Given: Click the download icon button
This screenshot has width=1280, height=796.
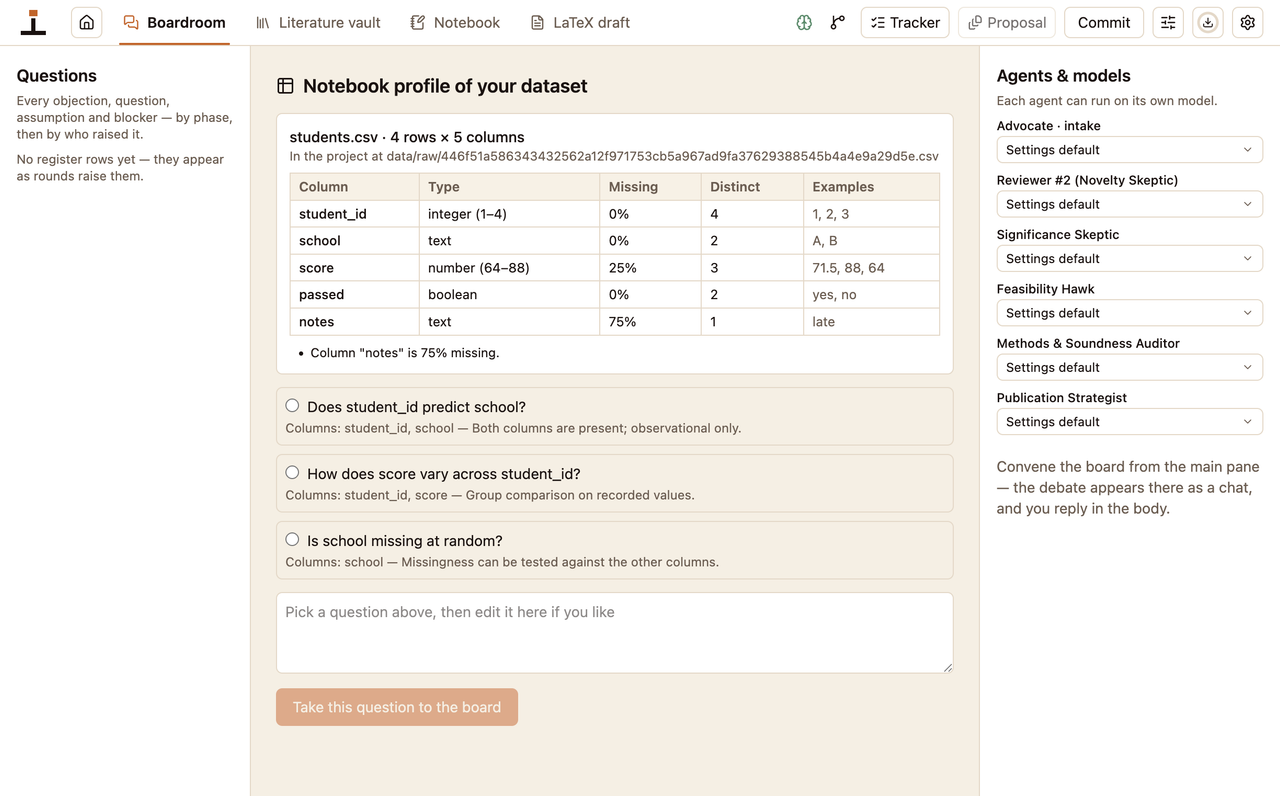Looking at the screenshot, I should (x=1208, y=22).
